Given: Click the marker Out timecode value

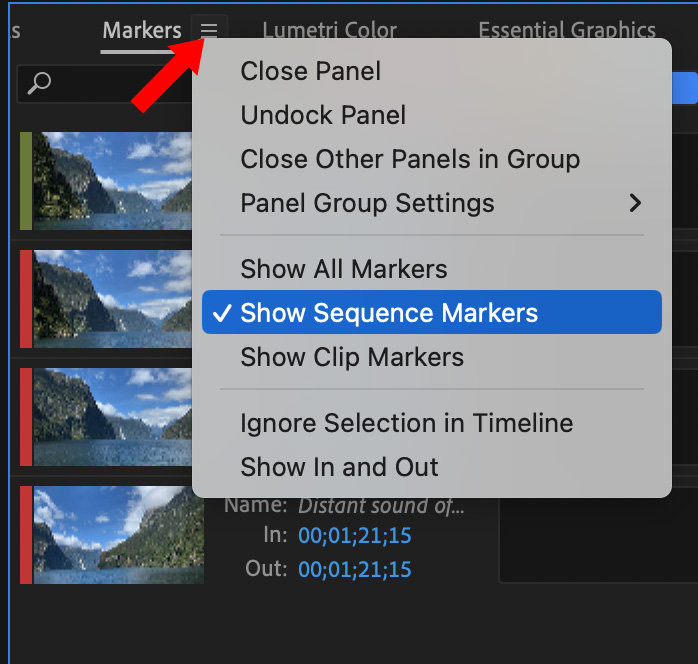Looking at the screenshot, I should [354, 570].
